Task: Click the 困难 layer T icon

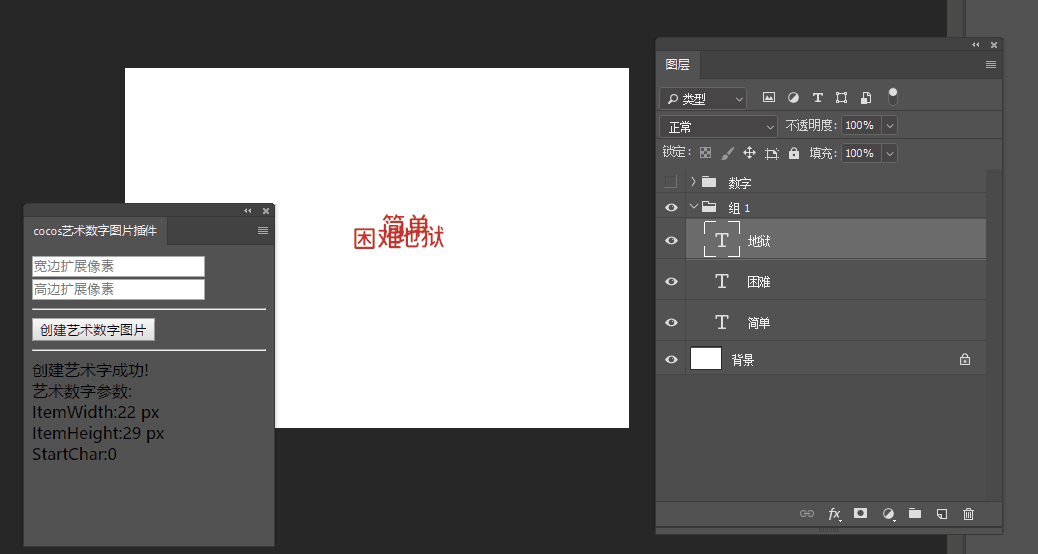Action: point(722,281)
